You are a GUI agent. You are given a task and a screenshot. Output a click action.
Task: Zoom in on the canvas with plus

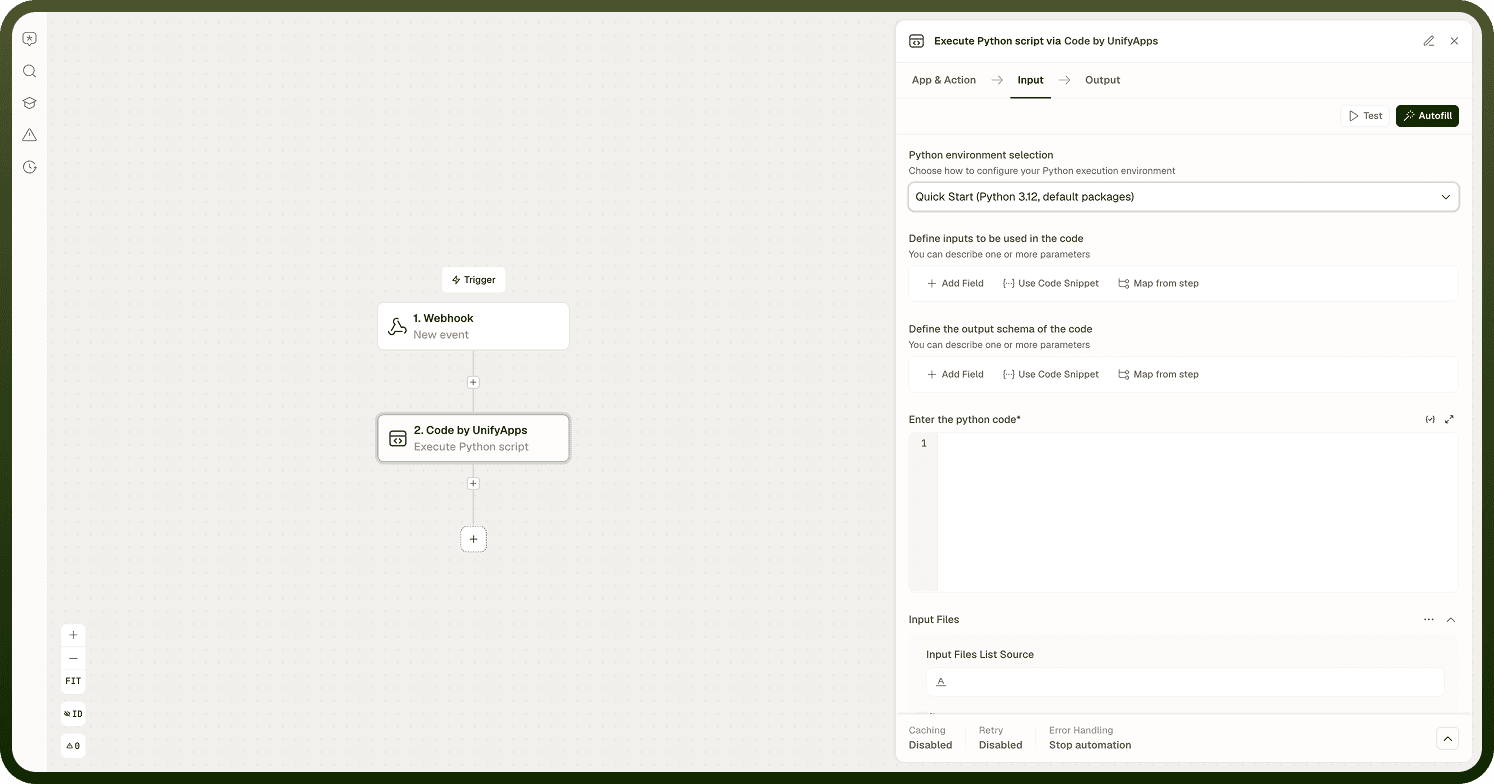pos(73,635)
